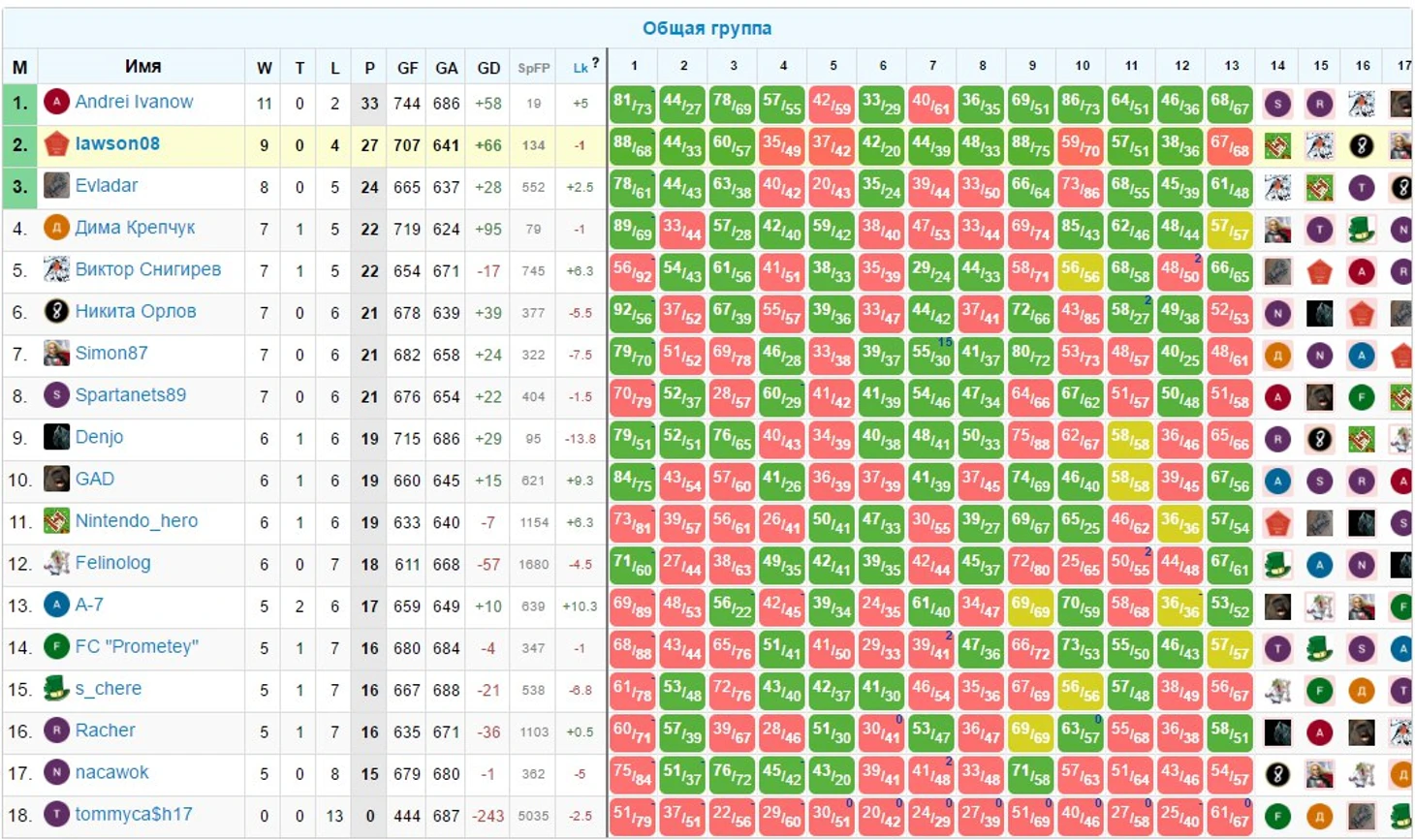Click the GF column header
The height and width of the screenshot is (840, 1415).
tap(407, 68)
